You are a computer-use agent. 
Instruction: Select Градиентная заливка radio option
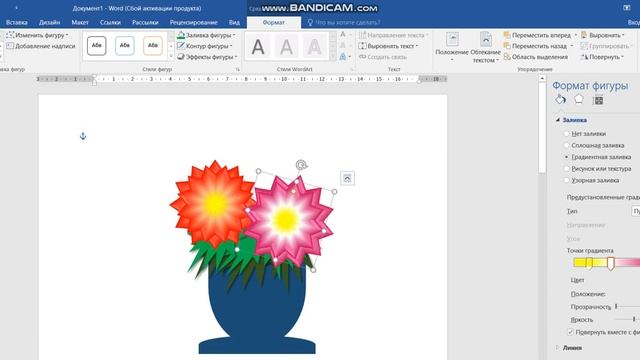click(567, 157)
